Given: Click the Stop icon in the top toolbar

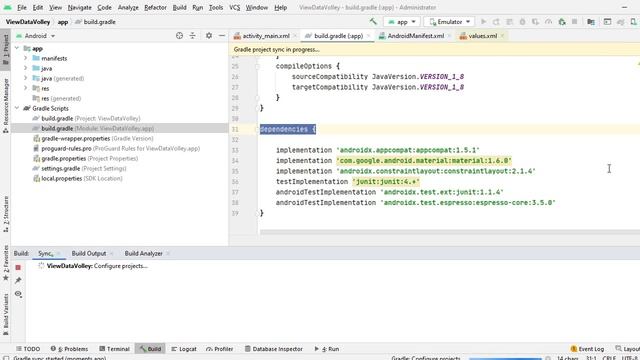Looking at the screenshot, I should (574, 22).
